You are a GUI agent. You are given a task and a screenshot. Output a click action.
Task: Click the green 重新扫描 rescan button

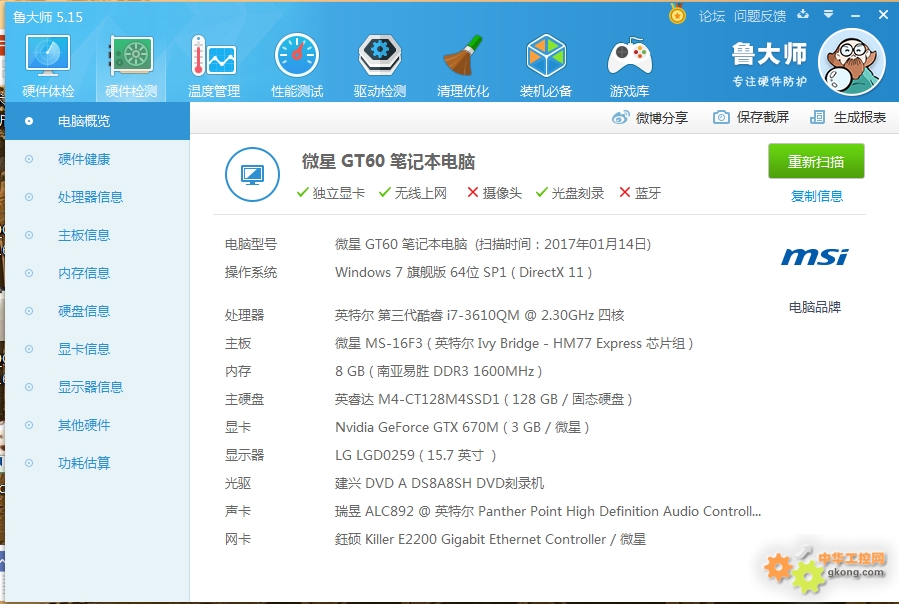point(816,162)
